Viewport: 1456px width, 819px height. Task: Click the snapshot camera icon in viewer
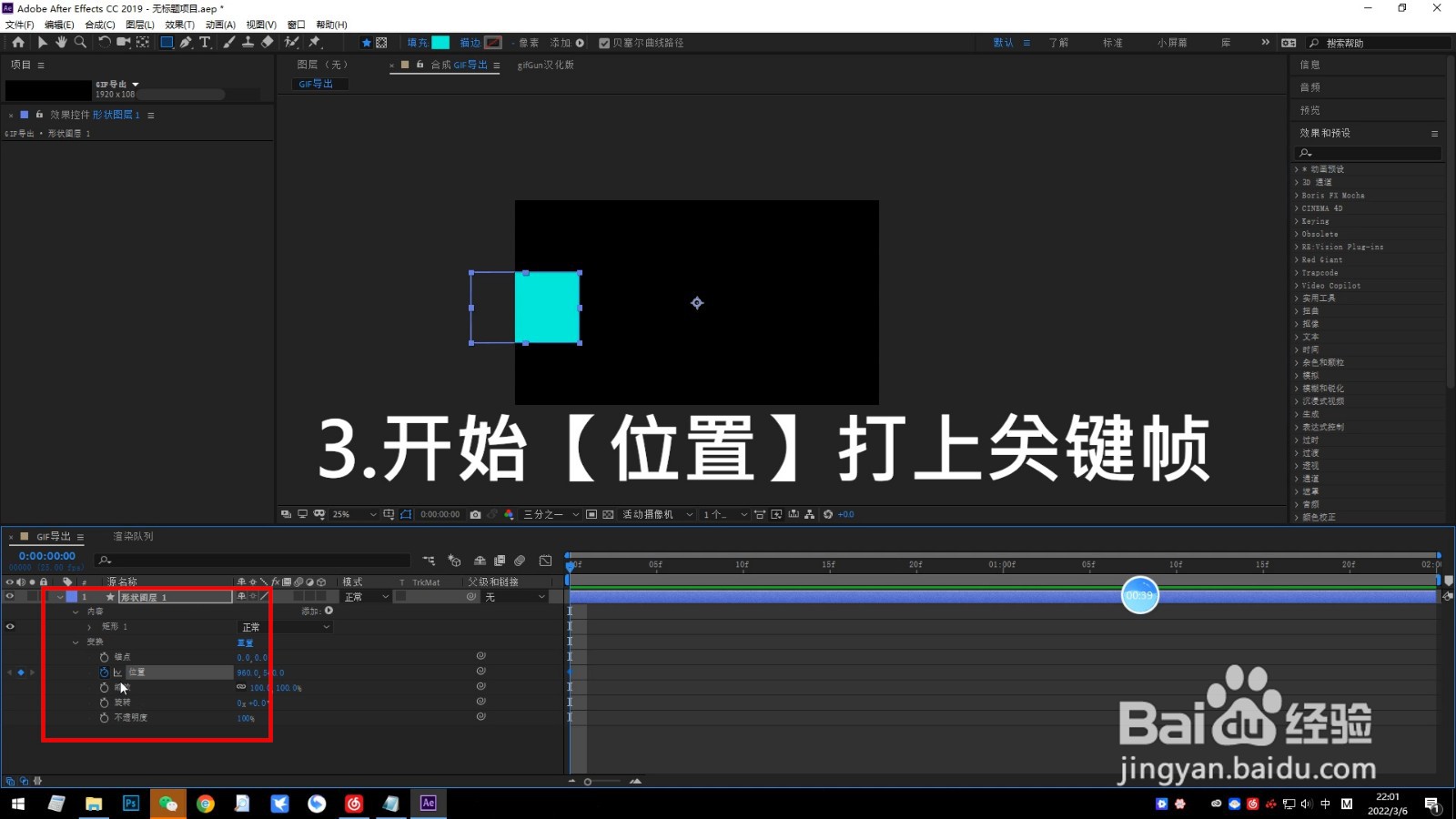(x=475, y=514)
